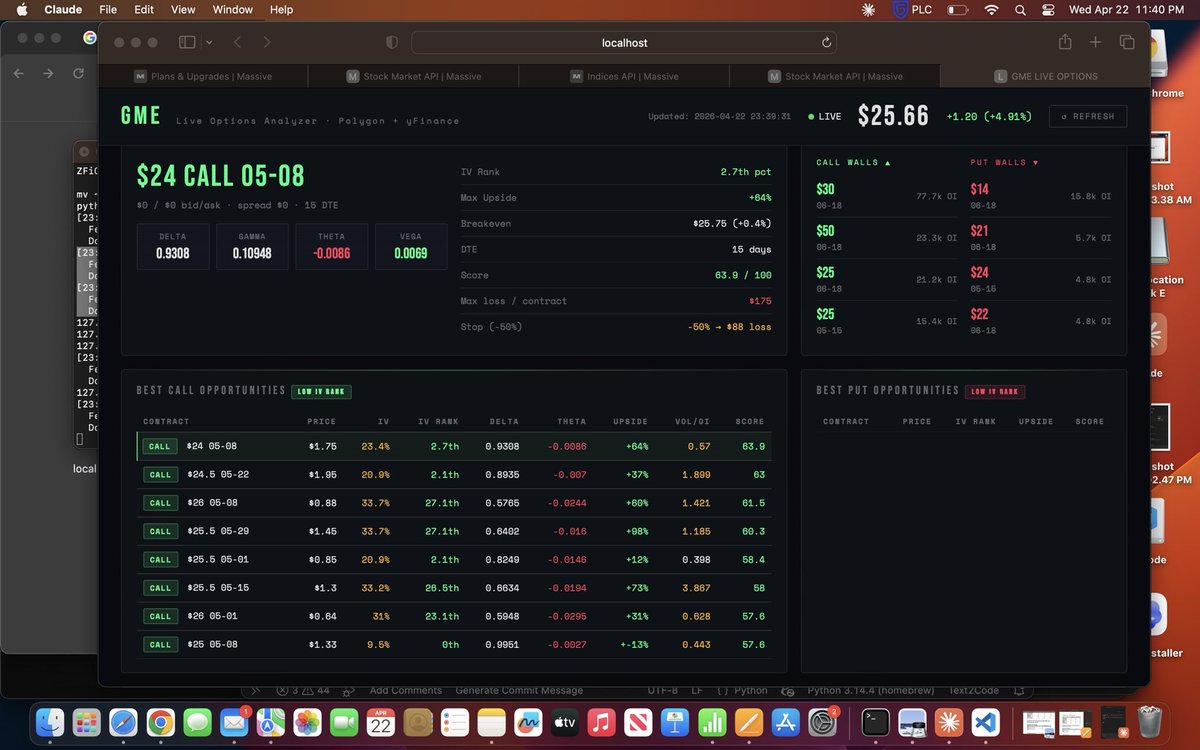This screenshot has height=750, width=1200.
Task: Open Visual Studio Code from the Dock
Action: point(985,721)
